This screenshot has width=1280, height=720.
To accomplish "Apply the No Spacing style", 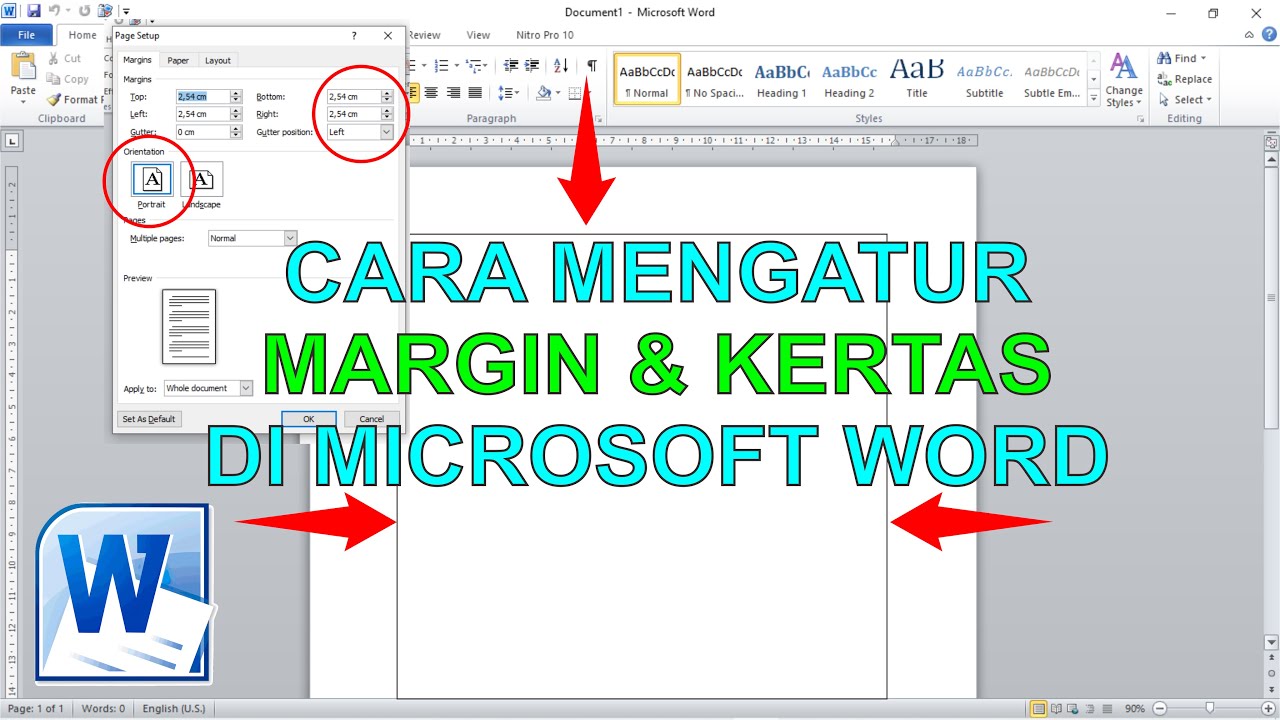I will (714, 79).
